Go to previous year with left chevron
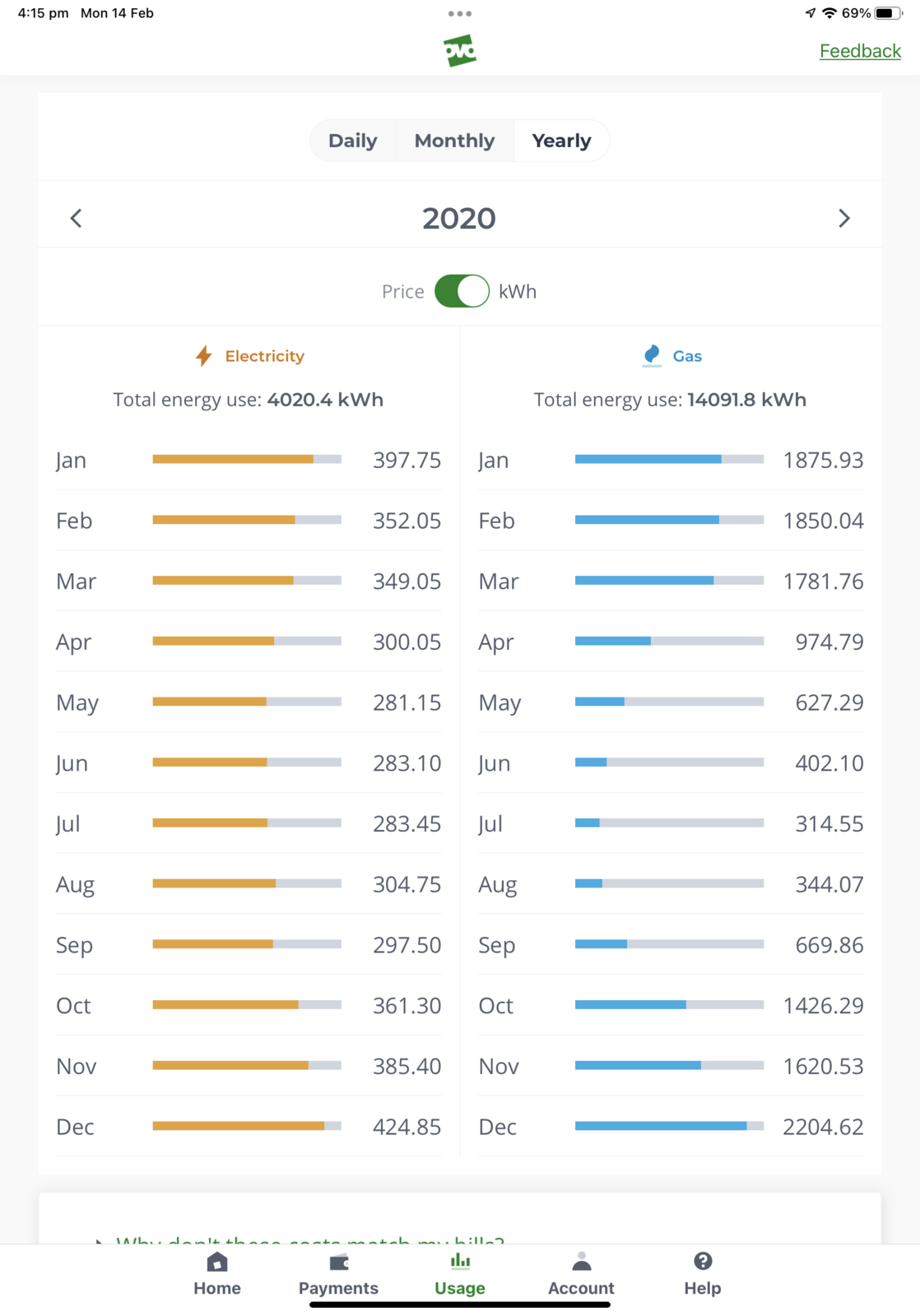The image size is (920, 1316). [77, 218]
